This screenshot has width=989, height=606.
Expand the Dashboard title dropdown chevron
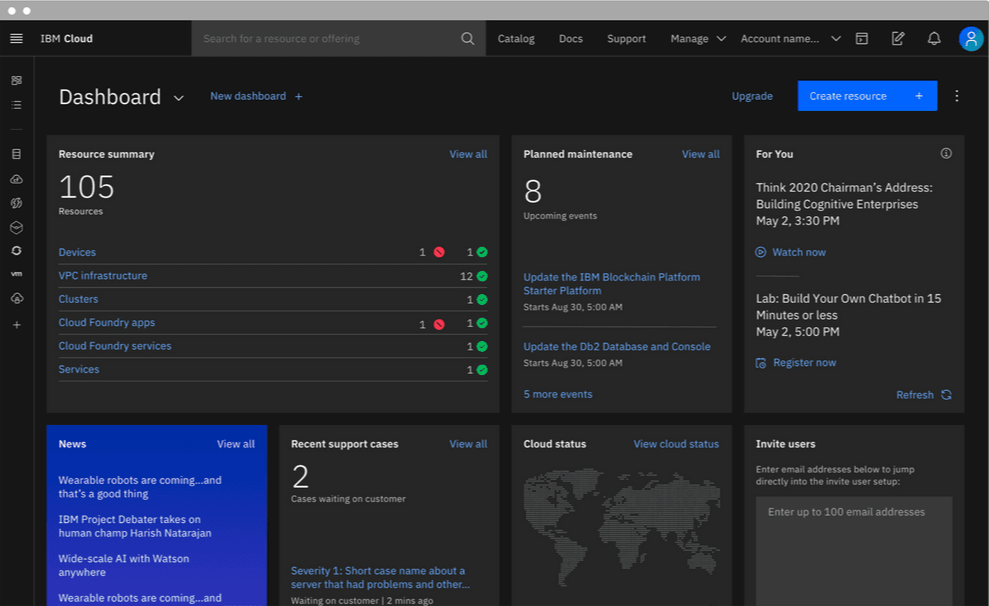pyautogui.click(x=179, y=98)
